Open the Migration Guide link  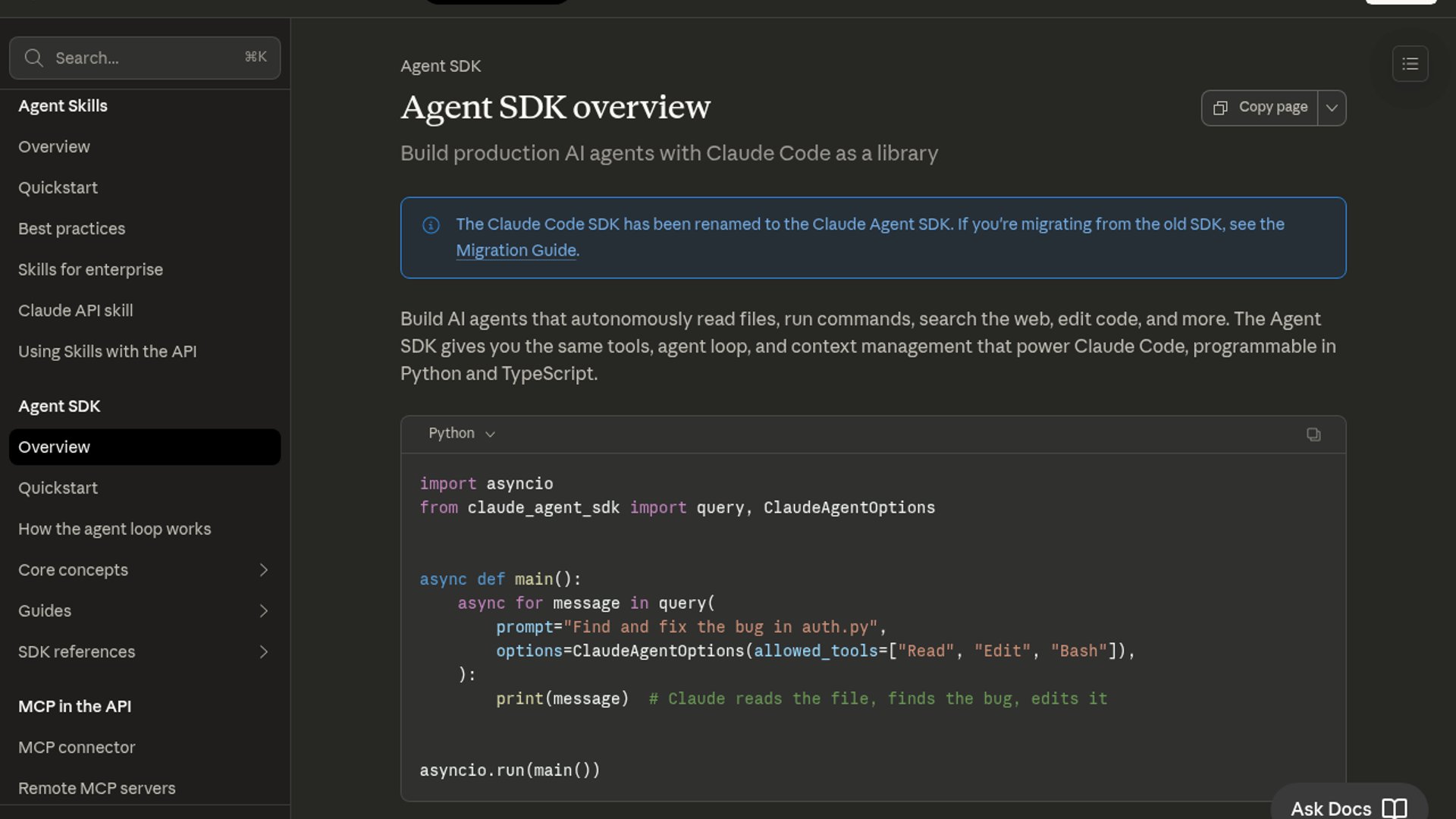[x=516, y=250]
